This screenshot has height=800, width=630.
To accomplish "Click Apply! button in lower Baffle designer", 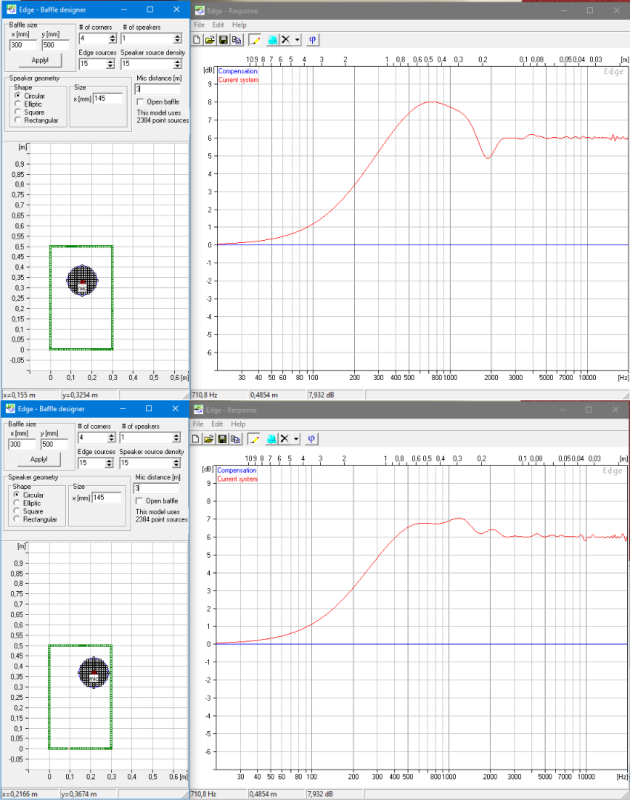I will [39, 459].
